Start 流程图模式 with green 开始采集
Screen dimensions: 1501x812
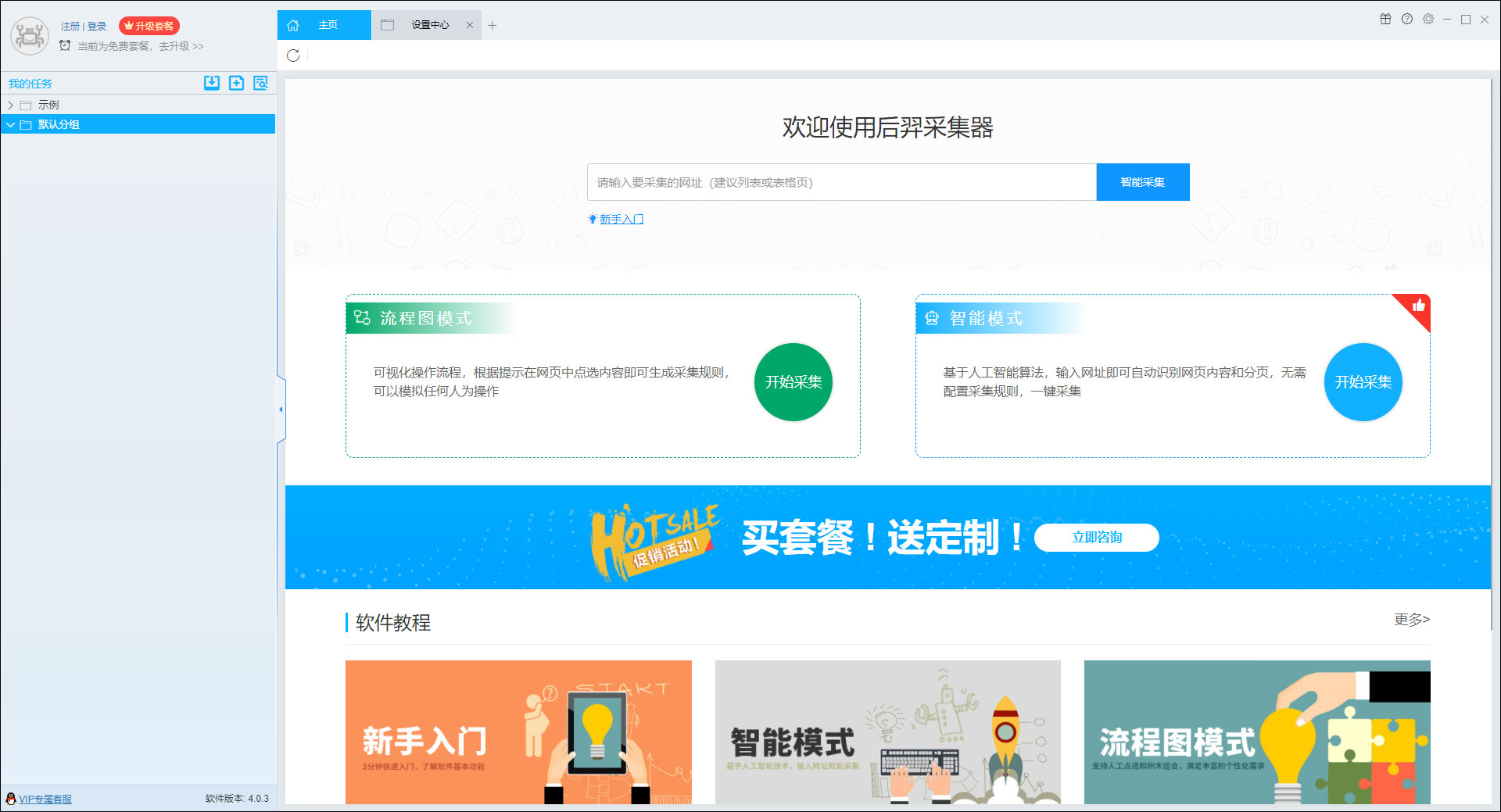coord(793,382)
